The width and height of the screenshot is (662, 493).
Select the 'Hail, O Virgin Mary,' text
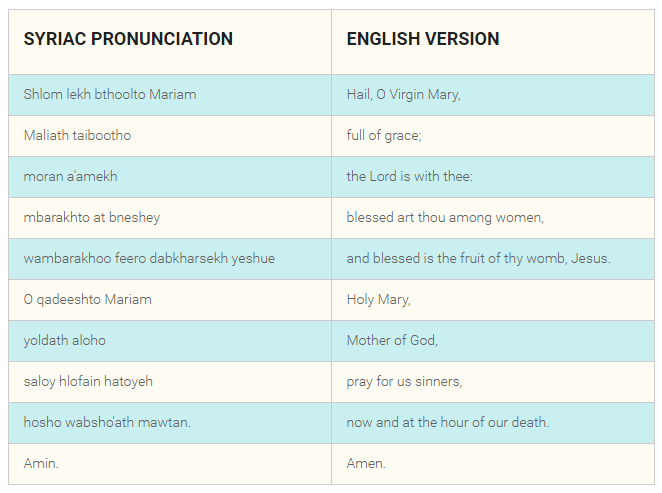tap(403, 95)
